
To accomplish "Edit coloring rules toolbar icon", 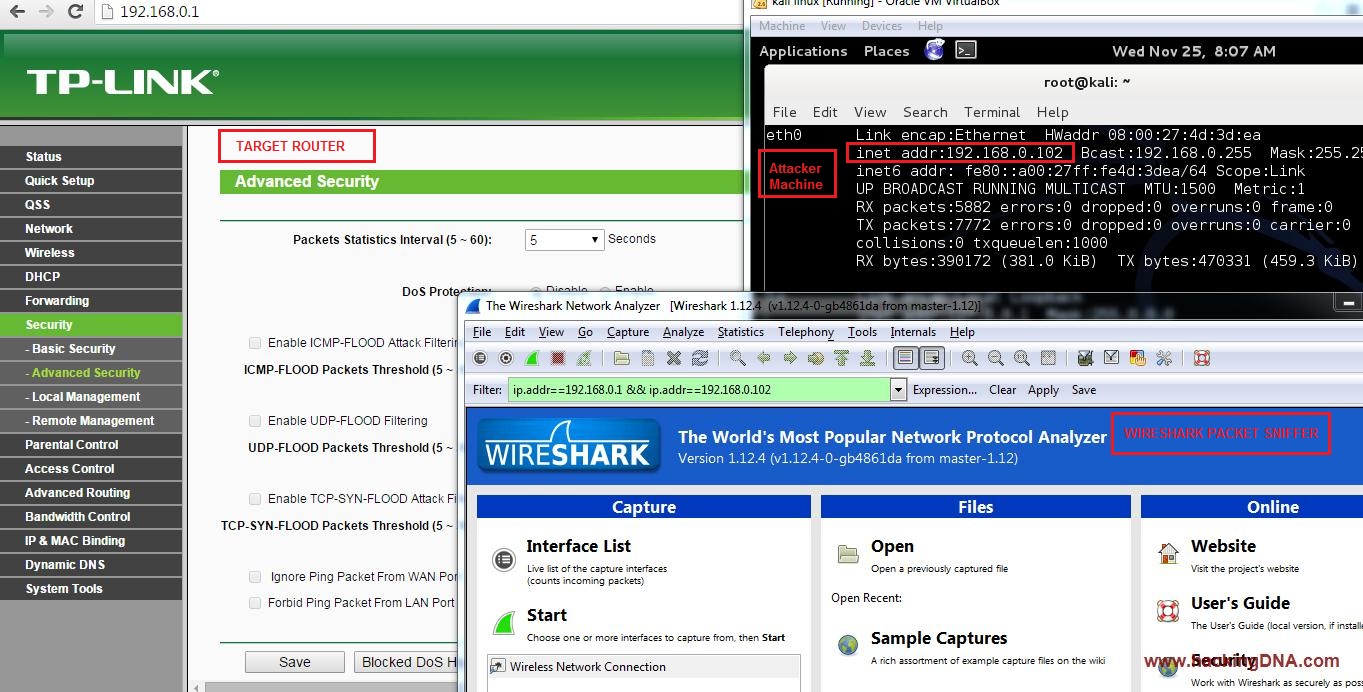I will pos(1138,358).
